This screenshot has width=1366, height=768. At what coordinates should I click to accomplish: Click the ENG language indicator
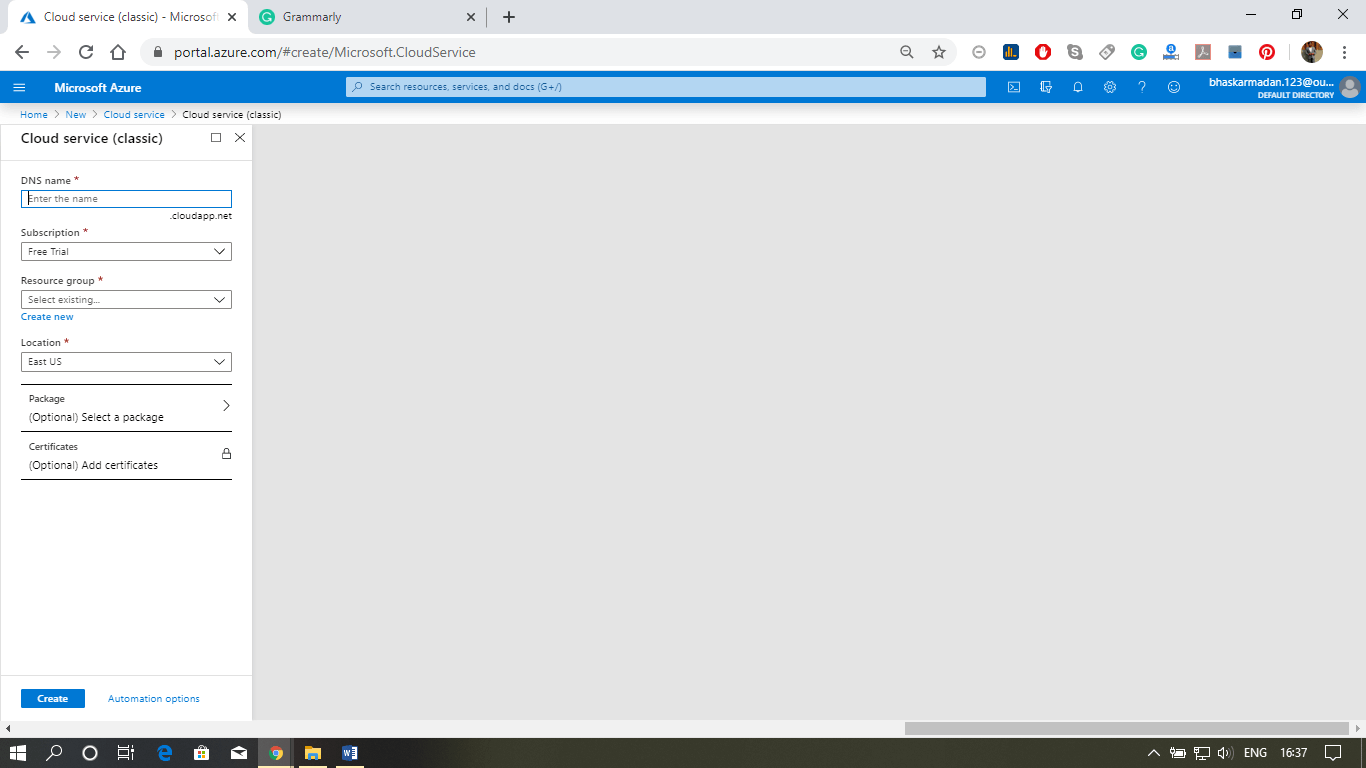tap(1255, 753)
